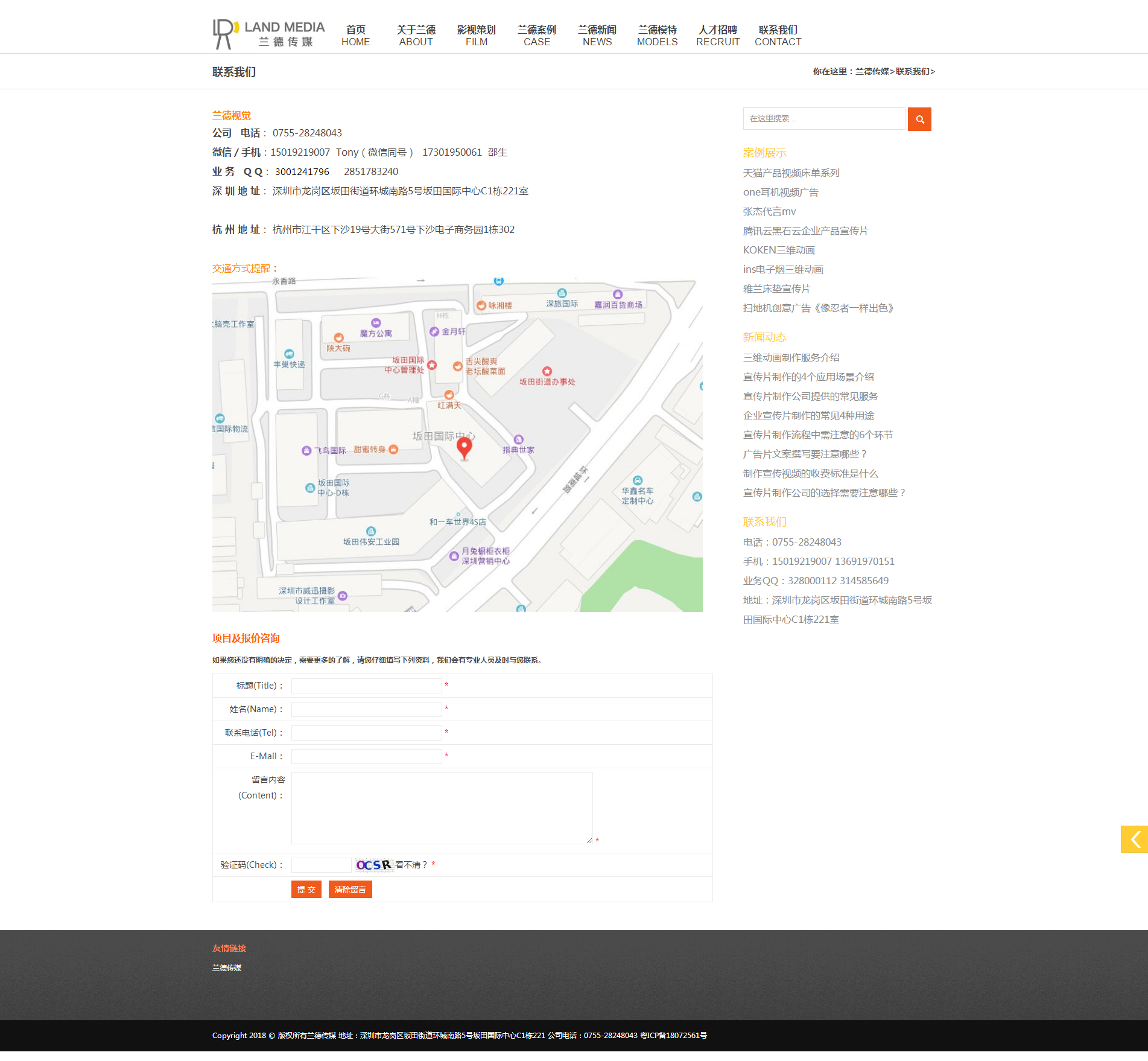
Task: Expand the yellow side panel arrow
Action: pyautogui.click(x=1134, y=839)
